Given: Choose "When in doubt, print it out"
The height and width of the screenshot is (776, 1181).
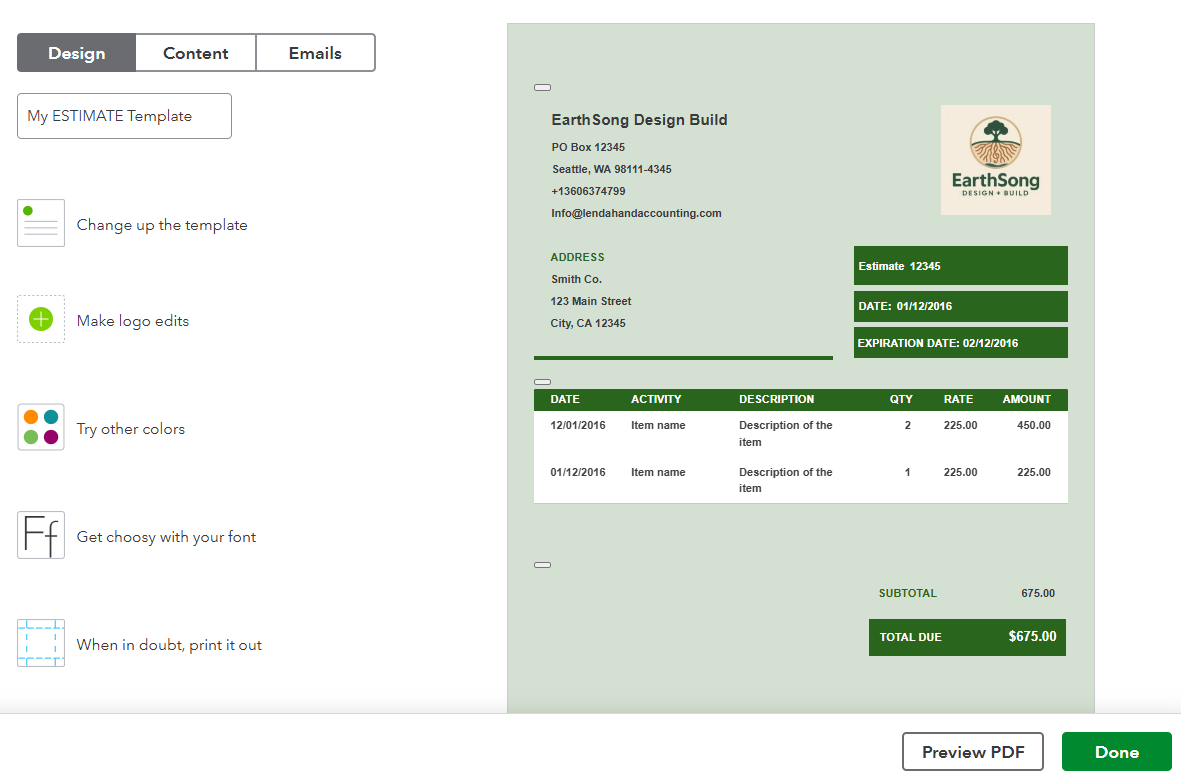Looking at the screenshot, I should 169,645.
